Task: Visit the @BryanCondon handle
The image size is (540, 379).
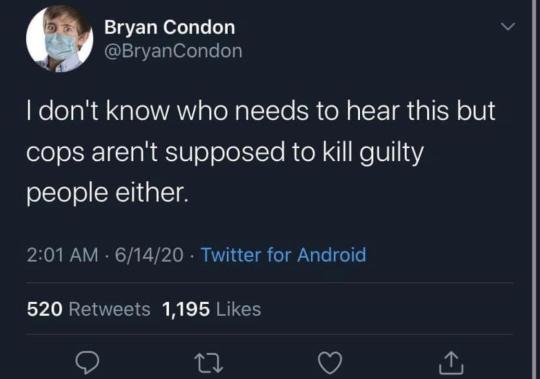Action: click(173, 51)
